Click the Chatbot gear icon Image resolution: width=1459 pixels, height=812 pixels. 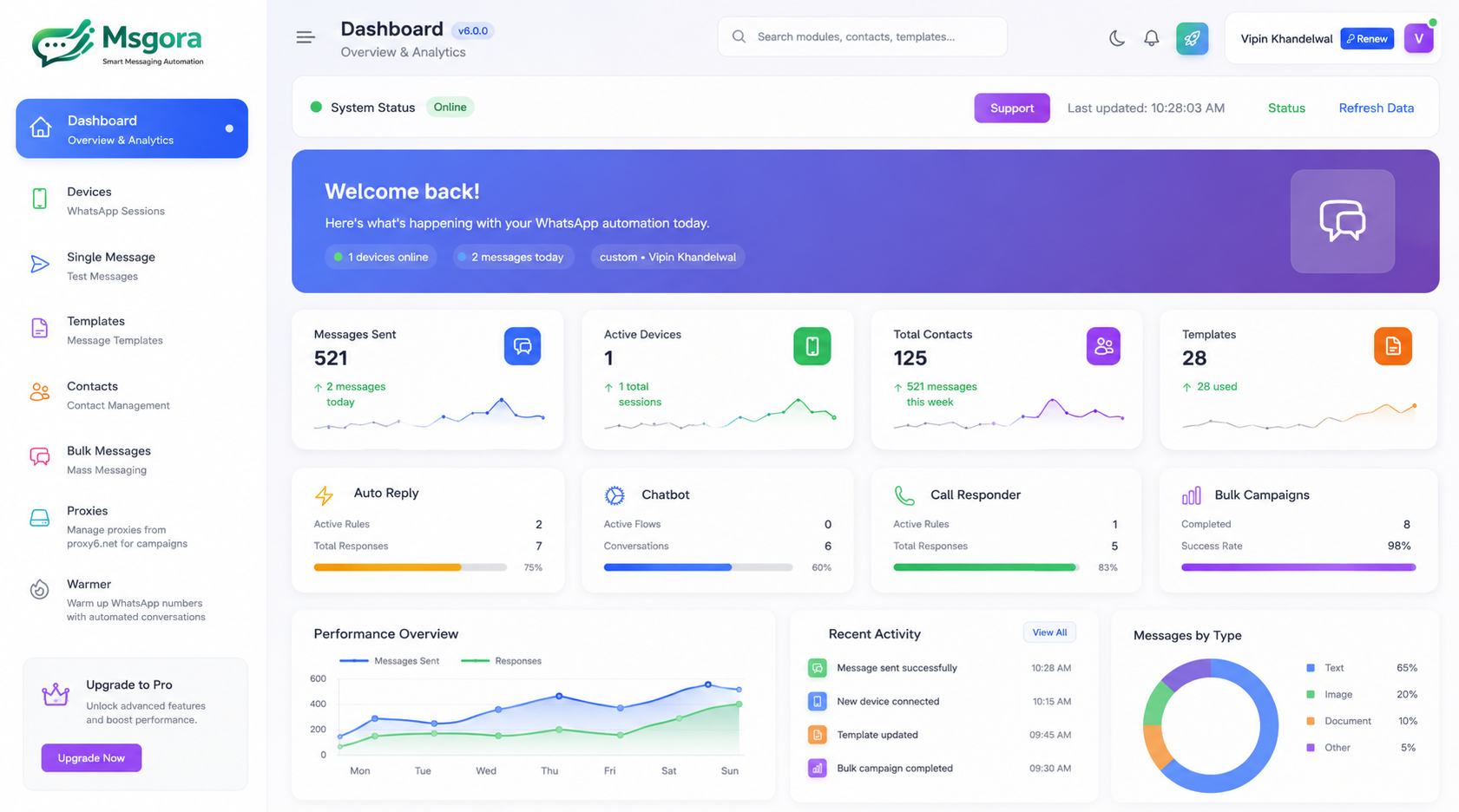point(614,495)
